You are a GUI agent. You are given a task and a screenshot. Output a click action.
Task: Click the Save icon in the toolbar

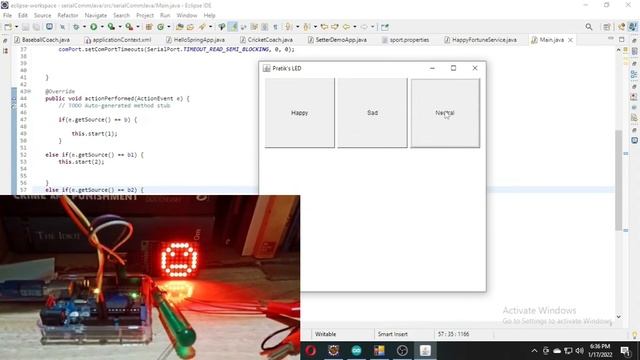pyautogui.click(x=25, y=27)
